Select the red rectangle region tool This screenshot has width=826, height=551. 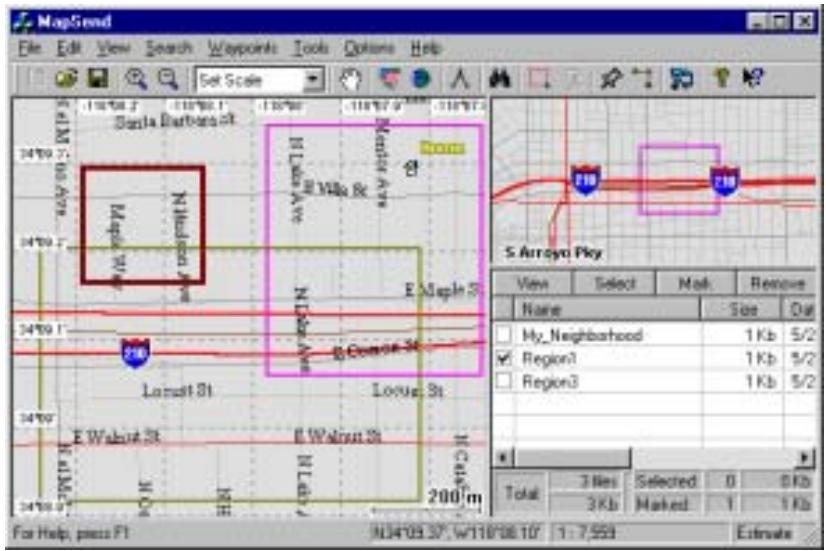539,80
